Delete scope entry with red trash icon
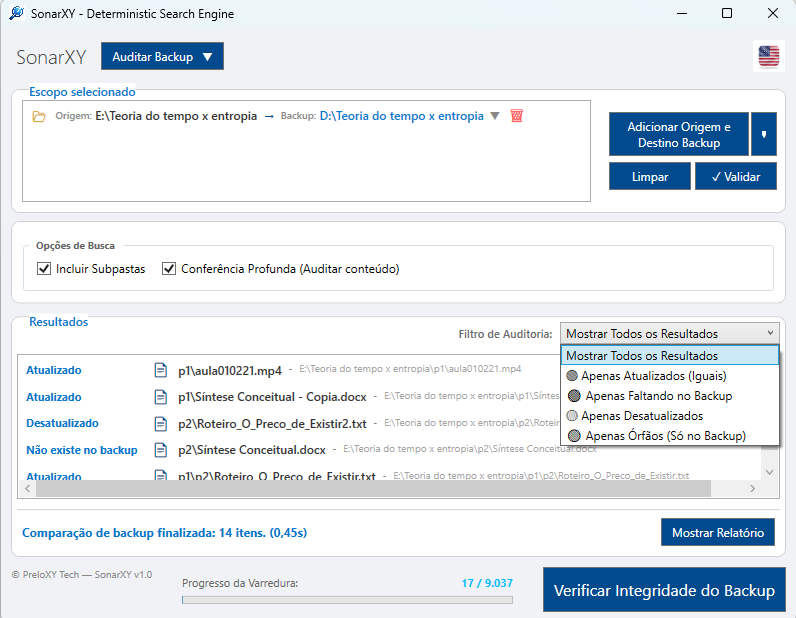The image size is (796, 618). 516,116
